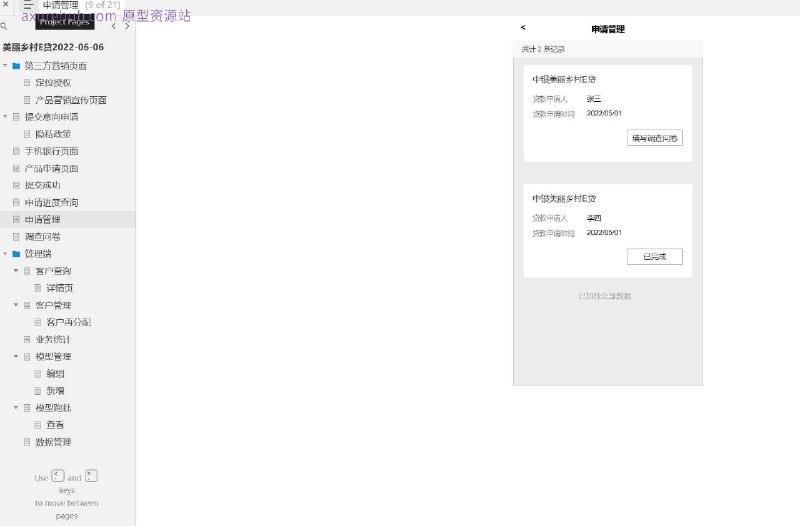Open the 提交意向申请 page
The width and height of the screenshot is (800, 526).
pos(52,117)
